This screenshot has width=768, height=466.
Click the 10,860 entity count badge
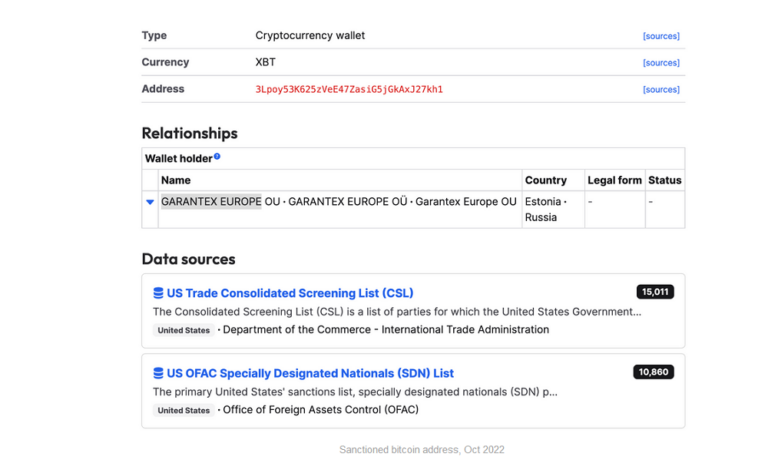pos(653,372)
